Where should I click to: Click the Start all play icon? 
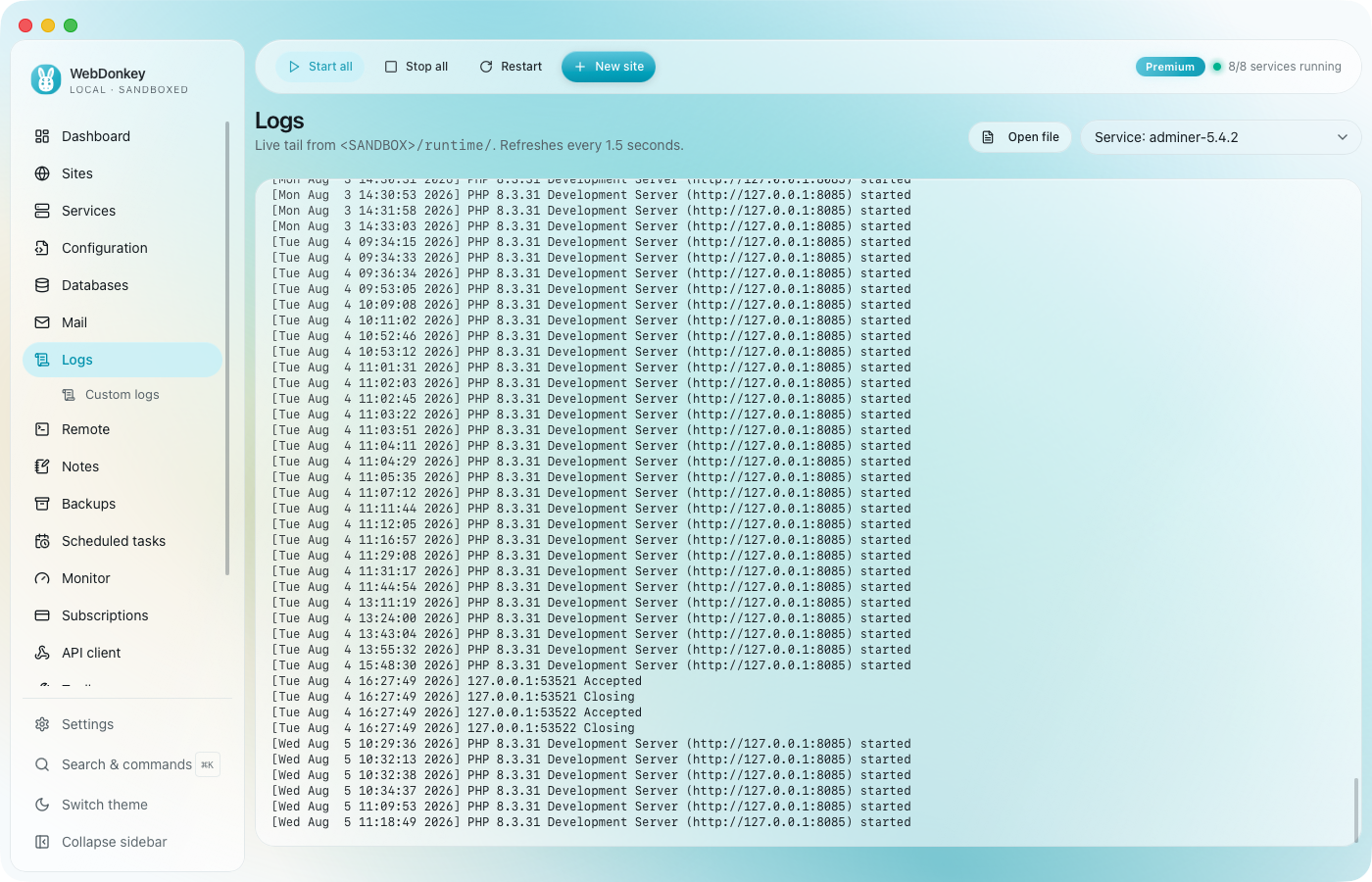(294, 67)
